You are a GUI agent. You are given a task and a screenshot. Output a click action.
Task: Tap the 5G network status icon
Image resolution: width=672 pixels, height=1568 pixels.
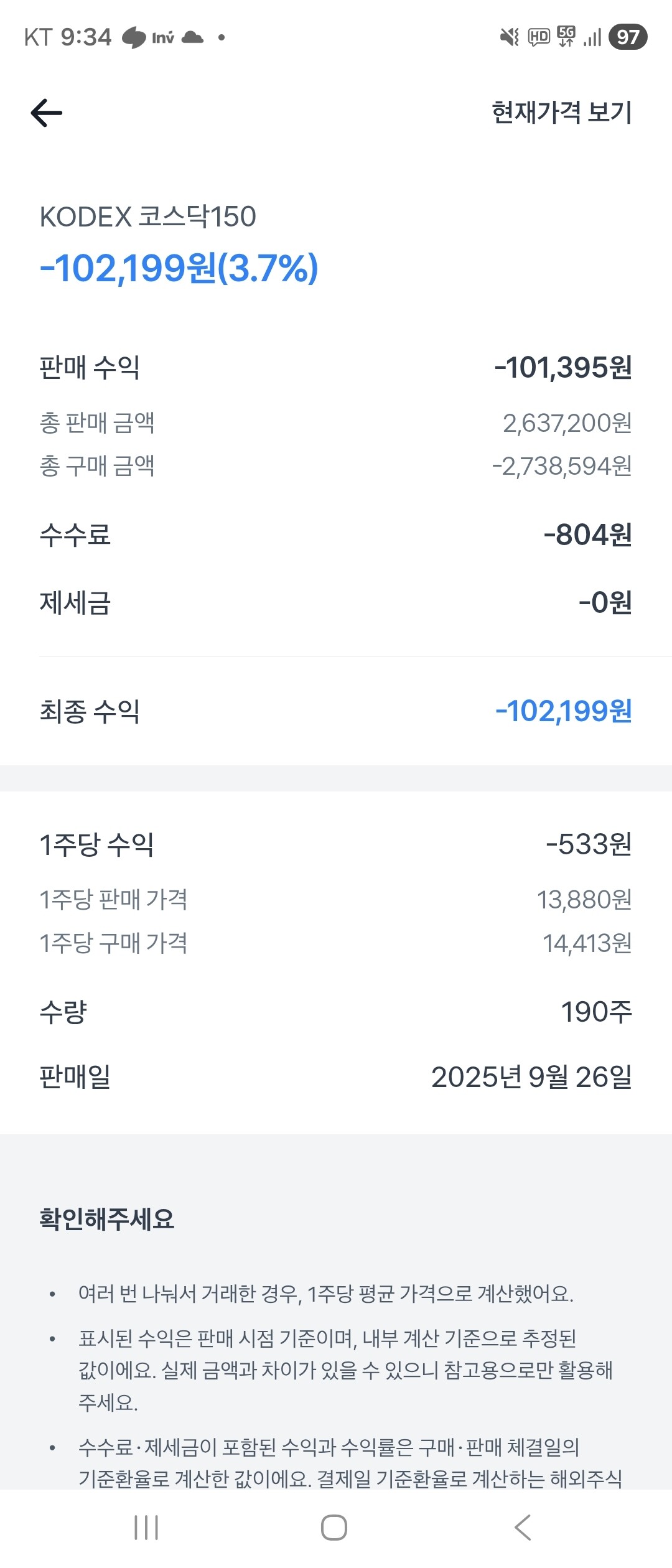tap(566, 36)
